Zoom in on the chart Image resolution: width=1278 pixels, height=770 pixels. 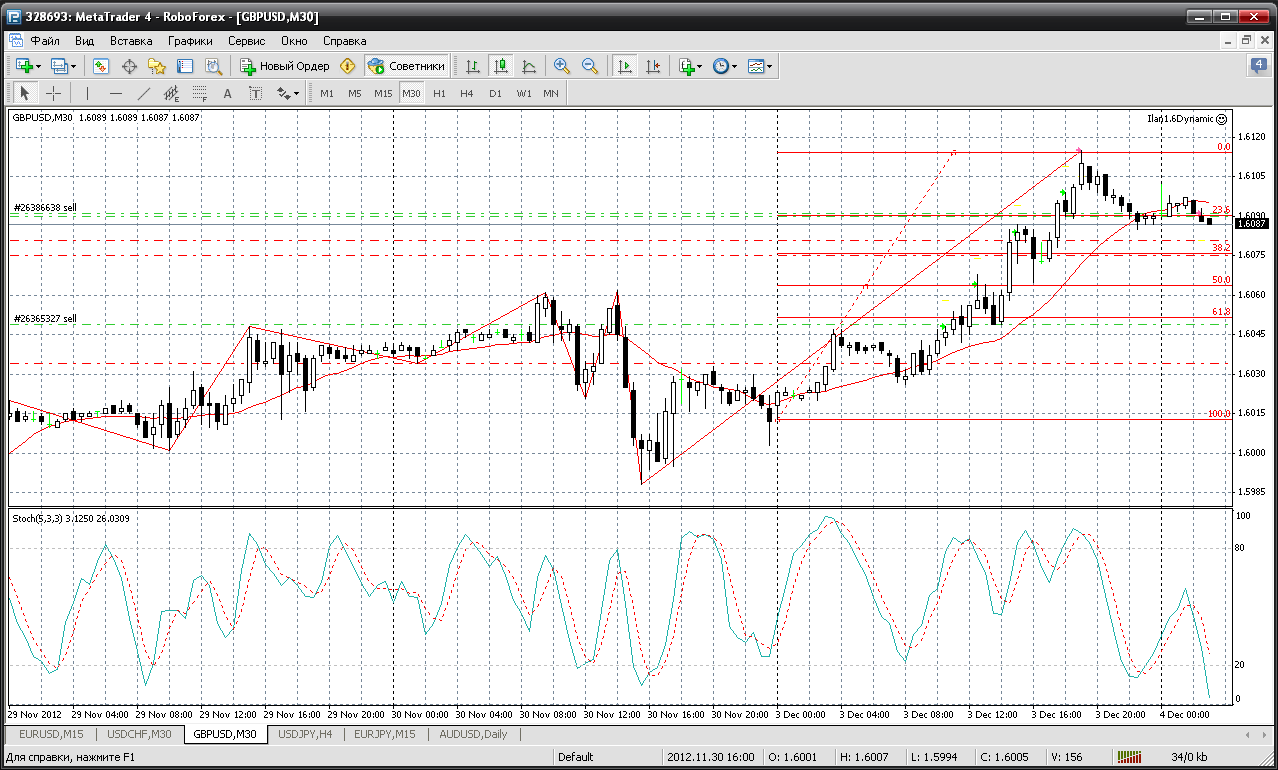pos(562,66)
